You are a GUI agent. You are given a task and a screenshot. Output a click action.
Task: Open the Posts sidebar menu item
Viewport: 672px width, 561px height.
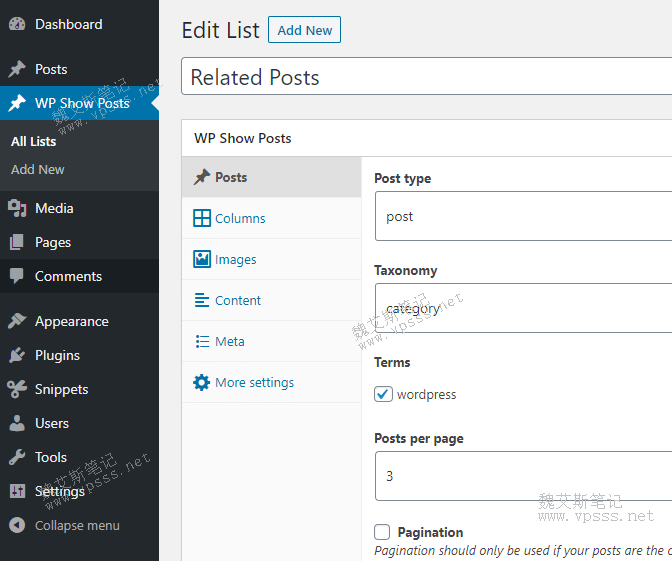coord(79,69)
